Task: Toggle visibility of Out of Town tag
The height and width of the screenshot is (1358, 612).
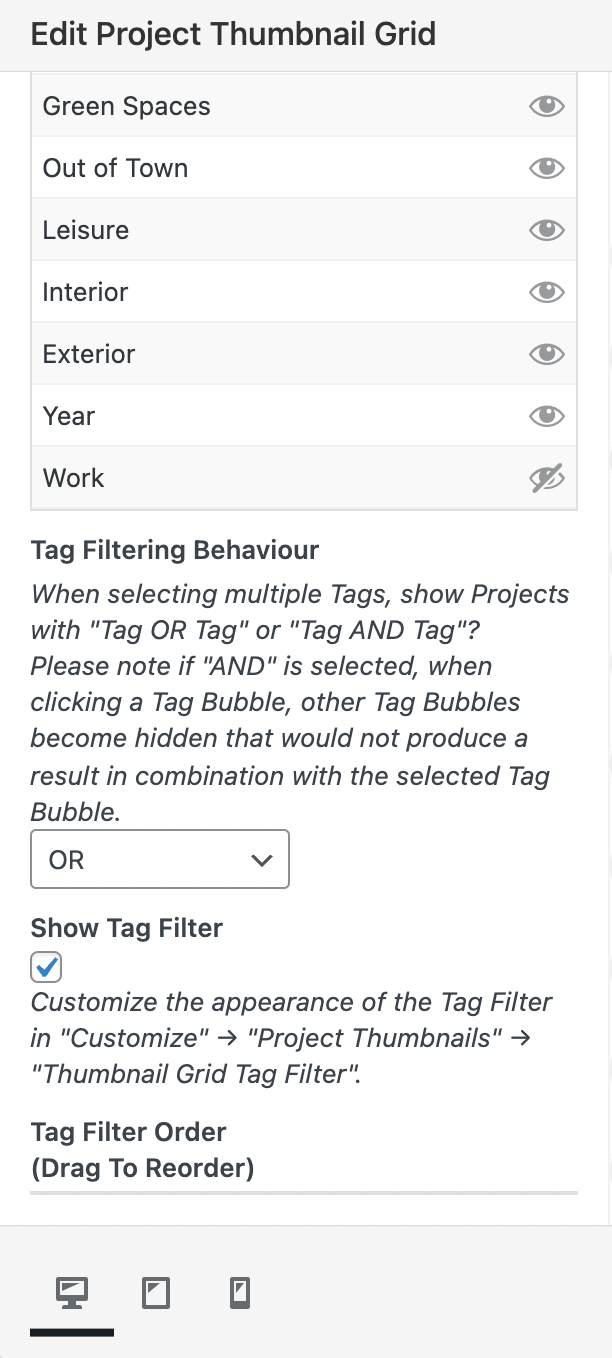Action: click(546, 168)
